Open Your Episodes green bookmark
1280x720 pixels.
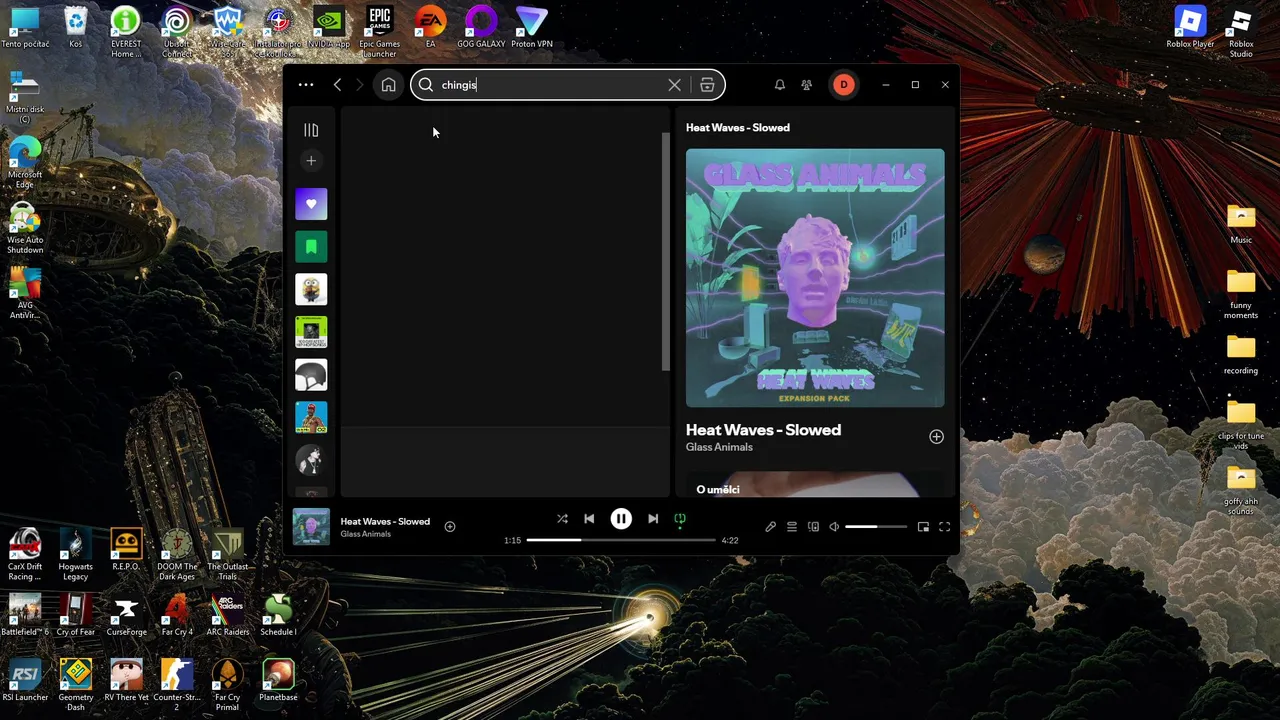pos(311,247)
